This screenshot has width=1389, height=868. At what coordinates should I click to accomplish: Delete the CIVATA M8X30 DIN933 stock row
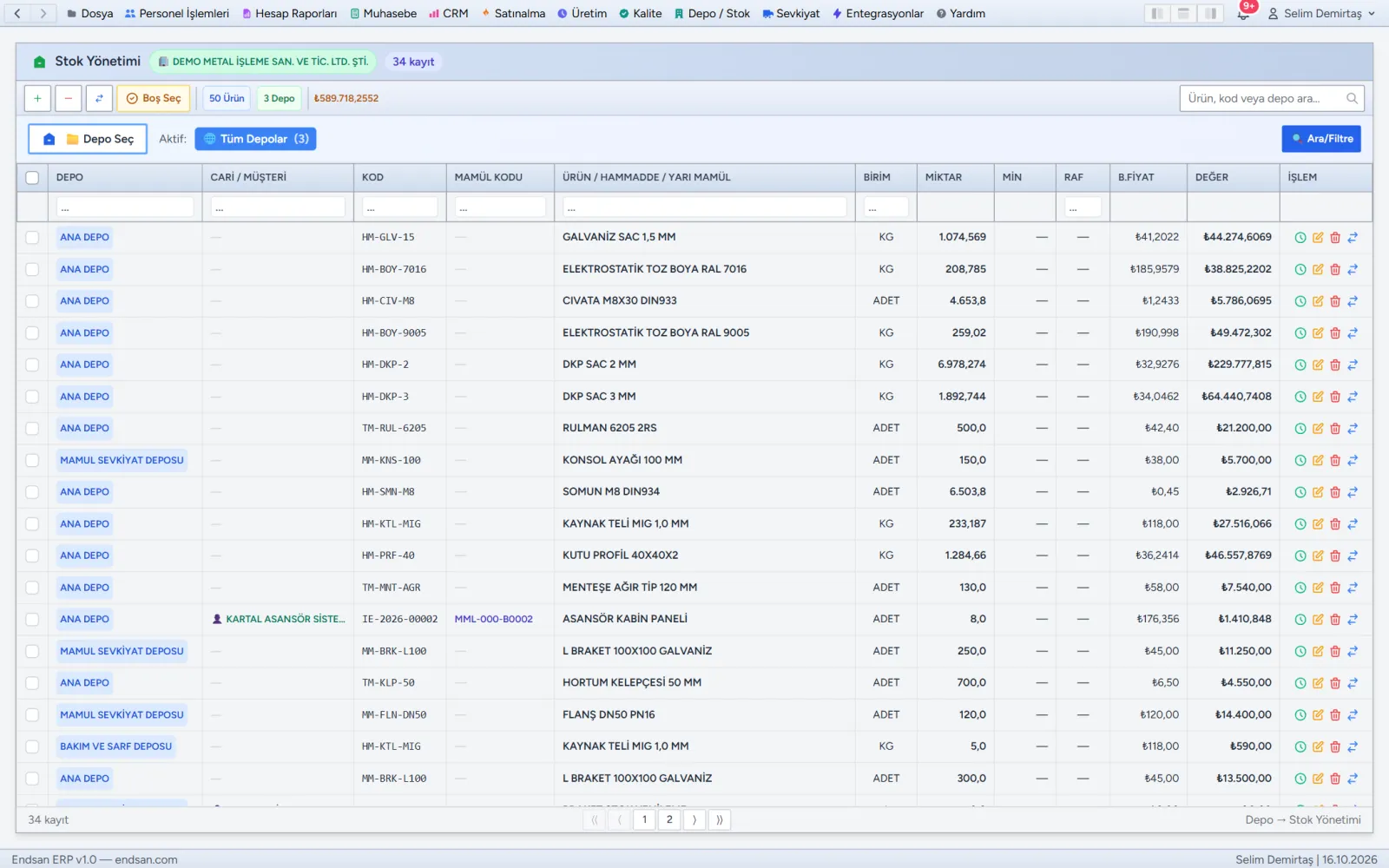click(x=1335, y=301)
